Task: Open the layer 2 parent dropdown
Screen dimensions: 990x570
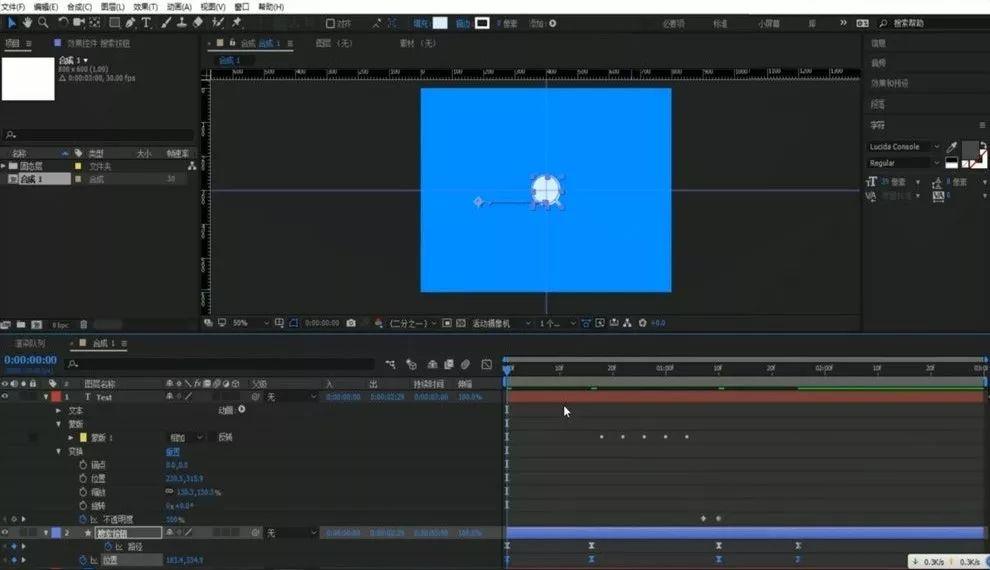Action: click(x=291, y=533)
